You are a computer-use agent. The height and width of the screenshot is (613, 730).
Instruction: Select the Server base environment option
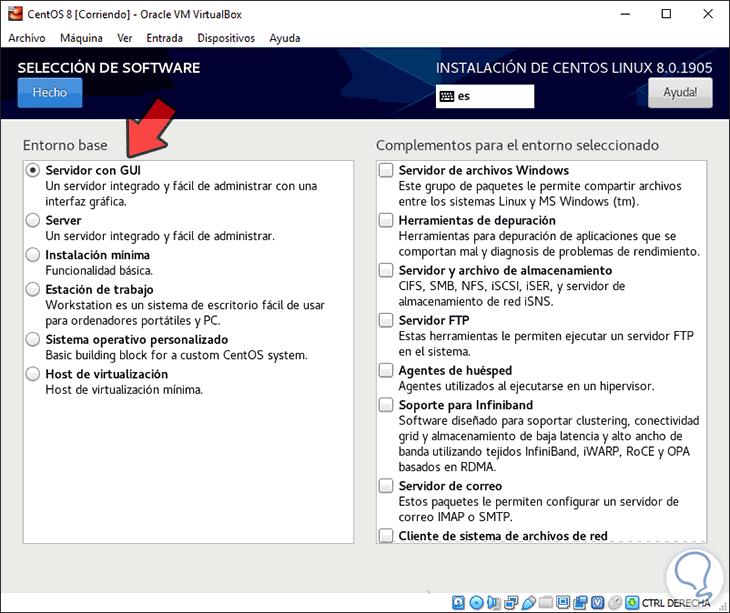coord(33,220)
